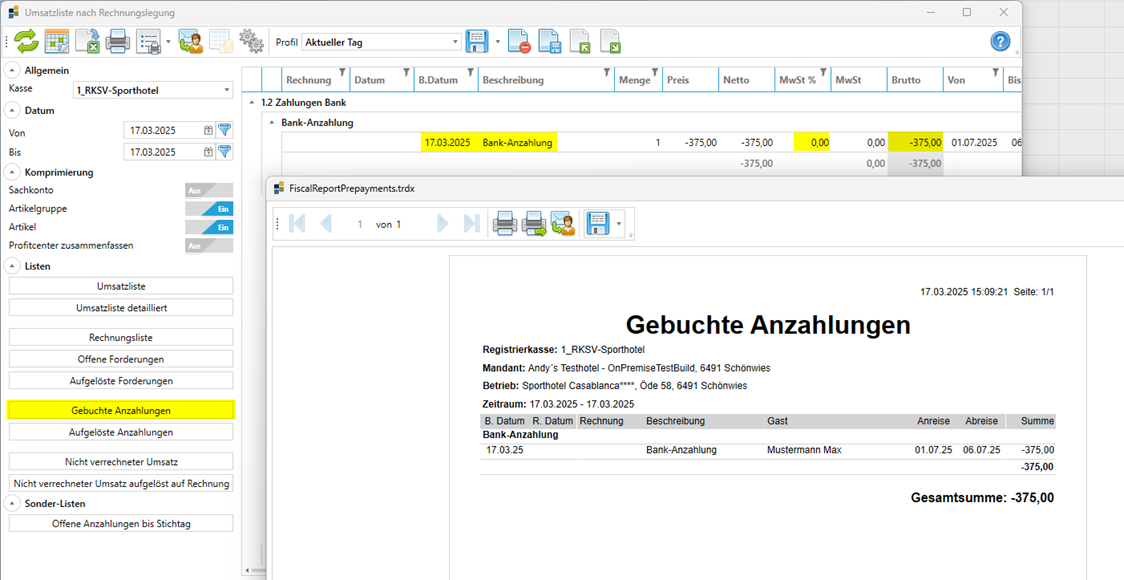Refresh the Umsatzliste with the green refresh icon
The image size is (1124, 580).
[x=27, y=42]
